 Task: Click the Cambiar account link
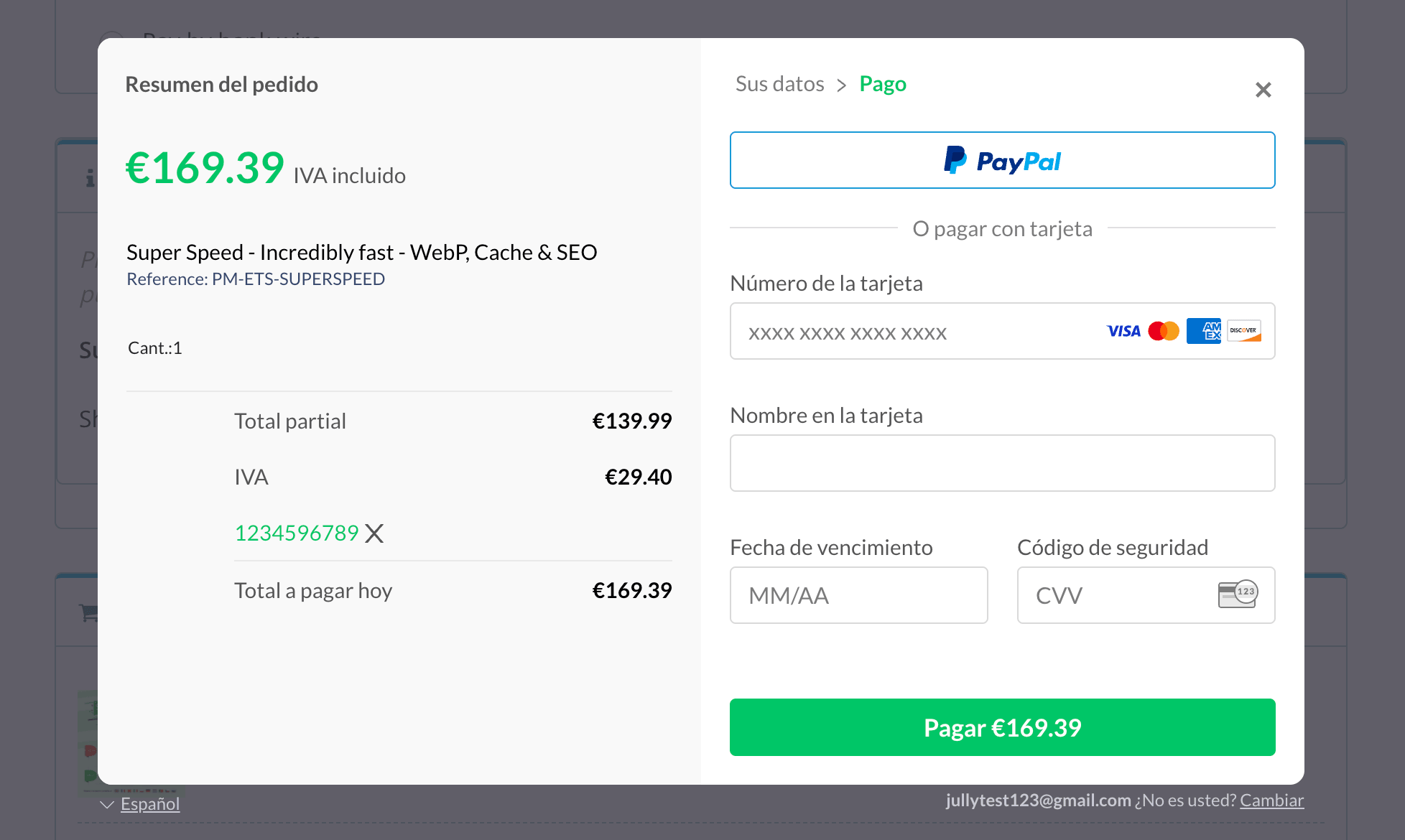(x=1271, y=801)
